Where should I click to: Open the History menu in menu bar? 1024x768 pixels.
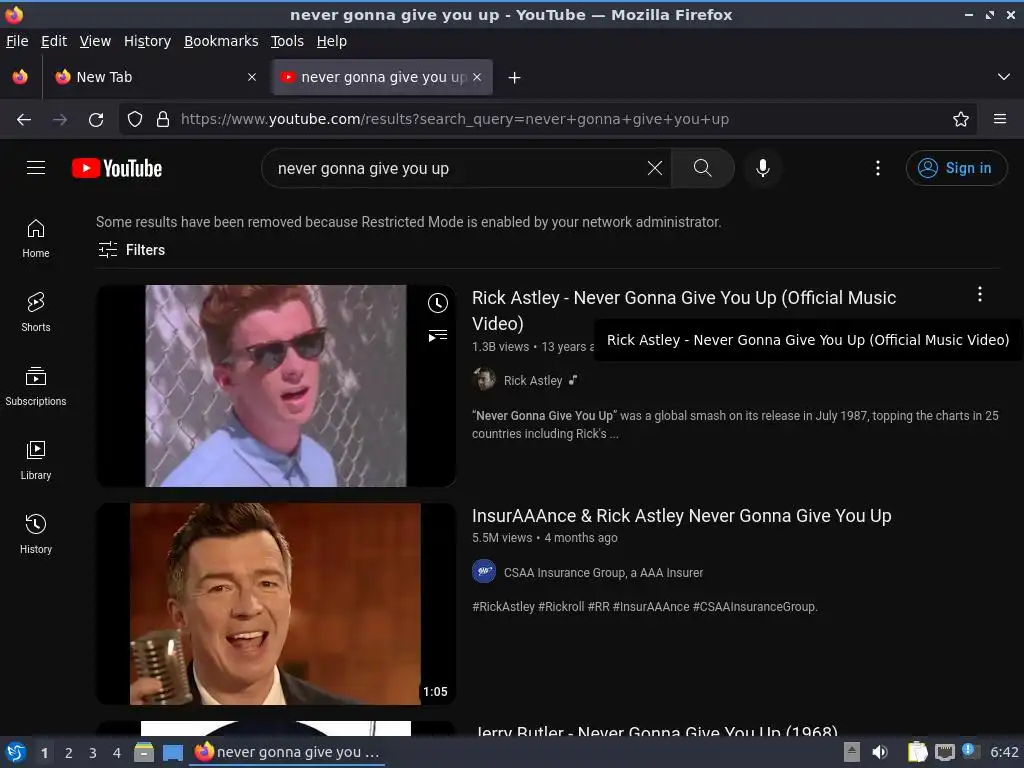click(x=148, y=41)
